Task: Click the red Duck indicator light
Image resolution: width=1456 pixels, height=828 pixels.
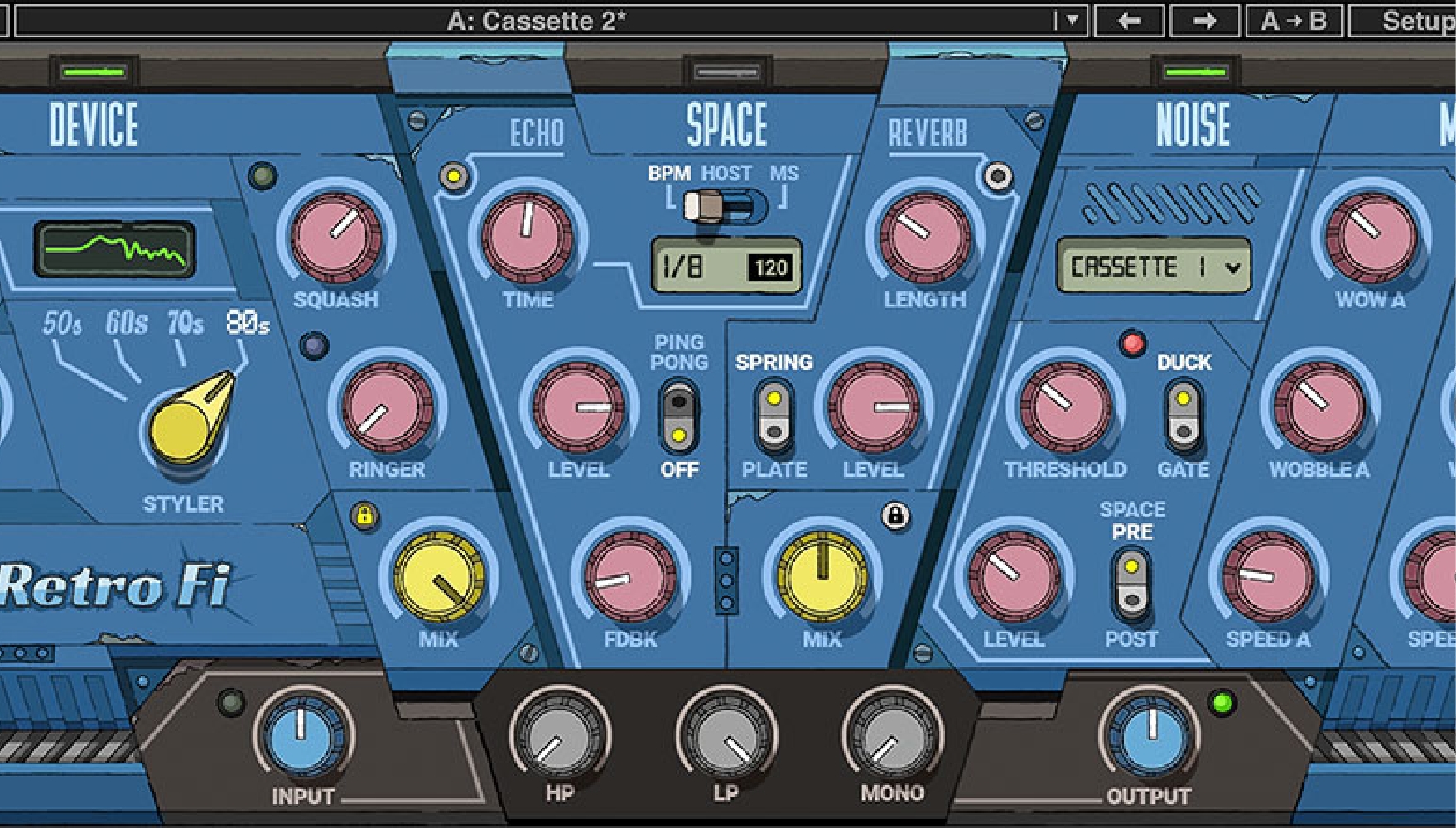Action: click(x=1132, y=343)
